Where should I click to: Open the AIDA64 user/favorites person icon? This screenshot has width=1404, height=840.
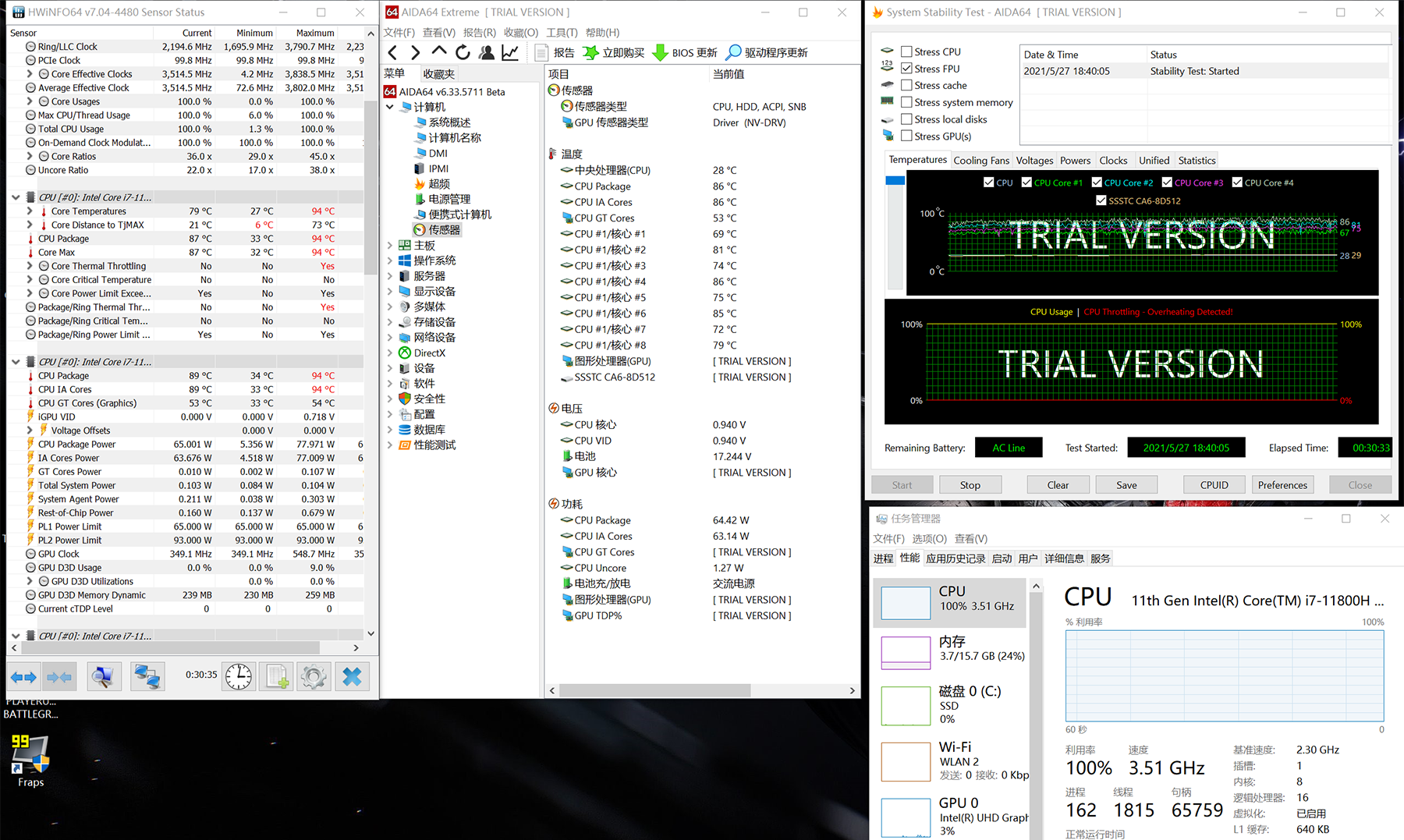[487, 52]
